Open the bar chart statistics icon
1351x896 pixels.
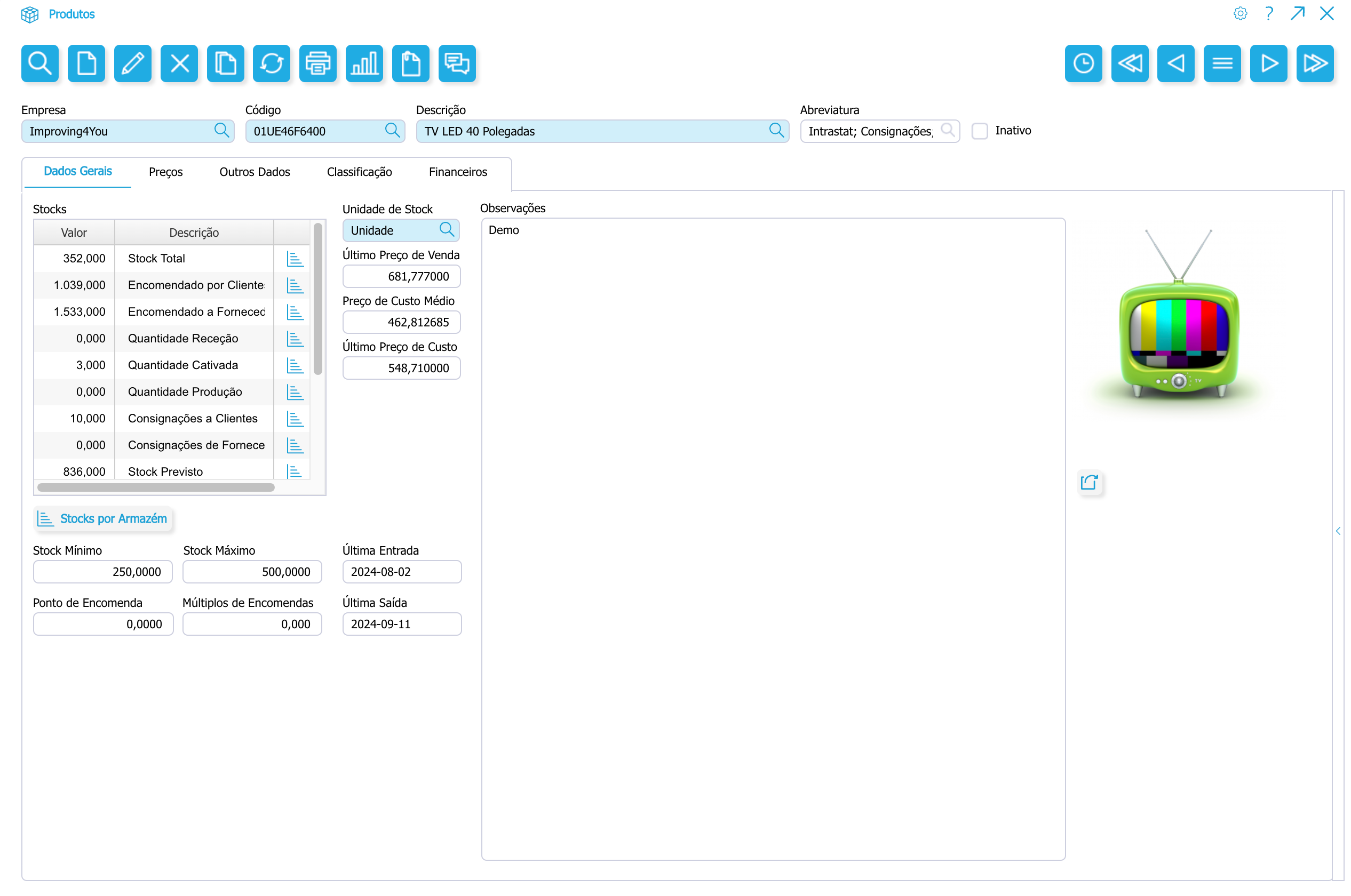[364, 63]
